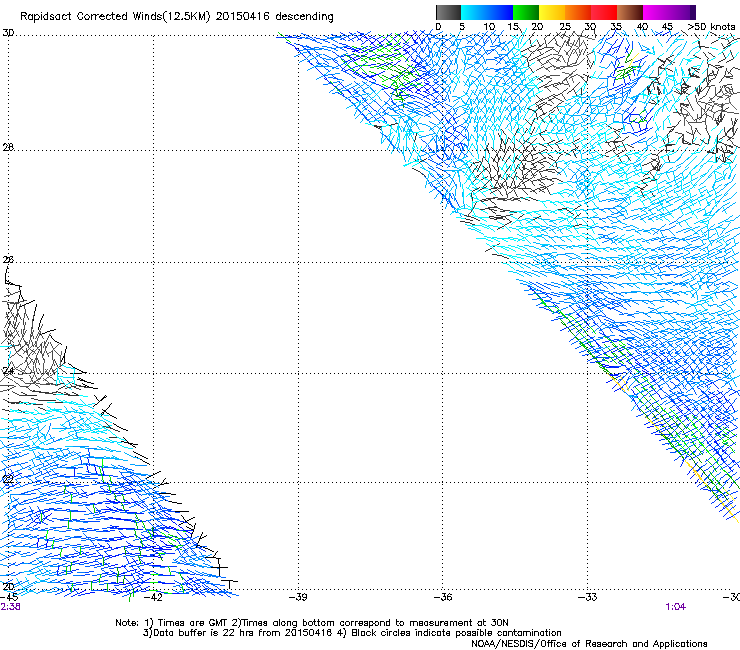
Task: Click the '>50 knots' legend label
Action: pyautogui.click(x=711, y=27)
